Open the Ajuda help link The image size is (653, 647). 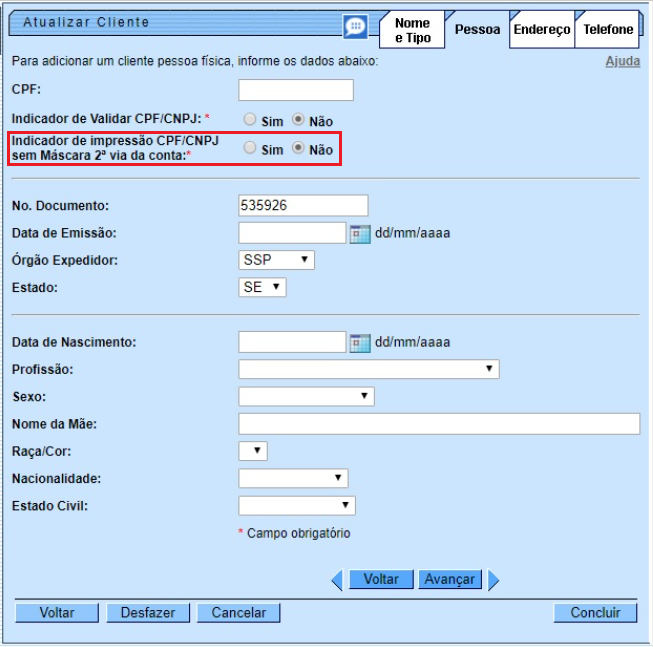point(623,61)
